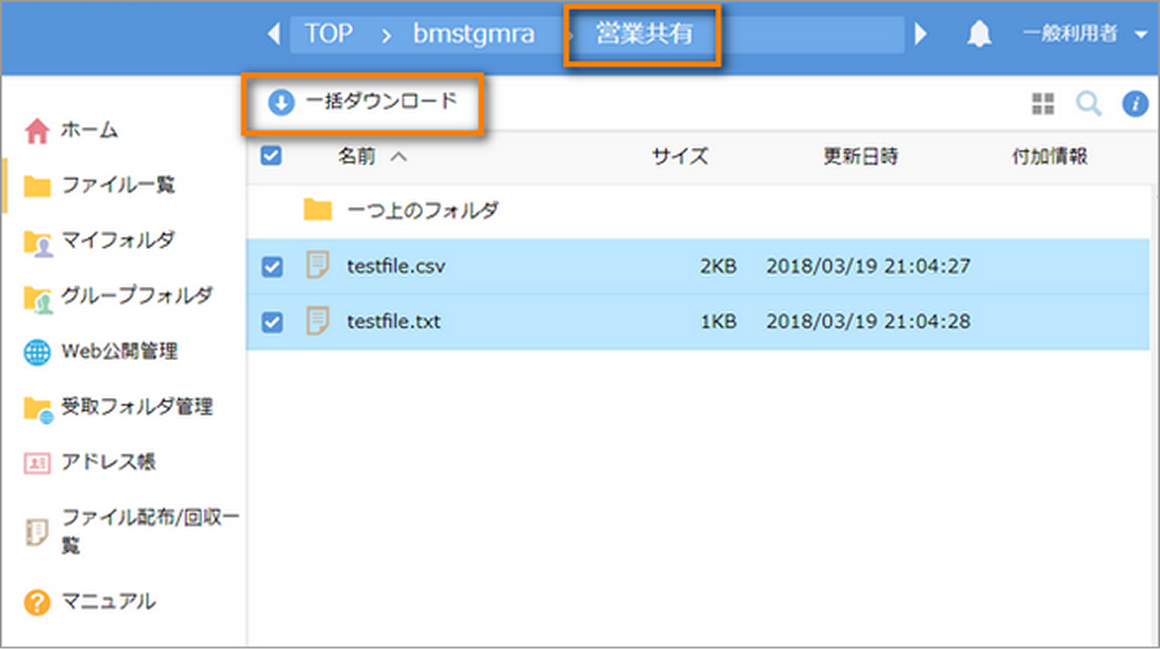Click the search magnifier icon
Image resolution: width=1160 pixels, height=649 pixels.
(x=1089, y=103)
